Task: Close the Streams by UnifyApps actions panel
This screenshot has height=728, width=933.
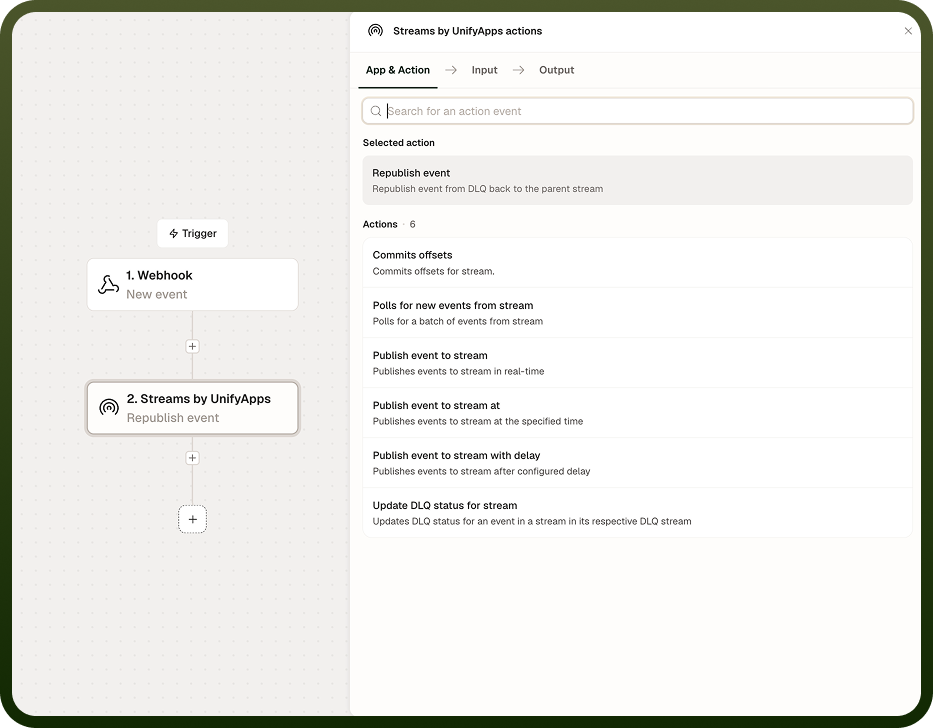Action: (908, 31)
